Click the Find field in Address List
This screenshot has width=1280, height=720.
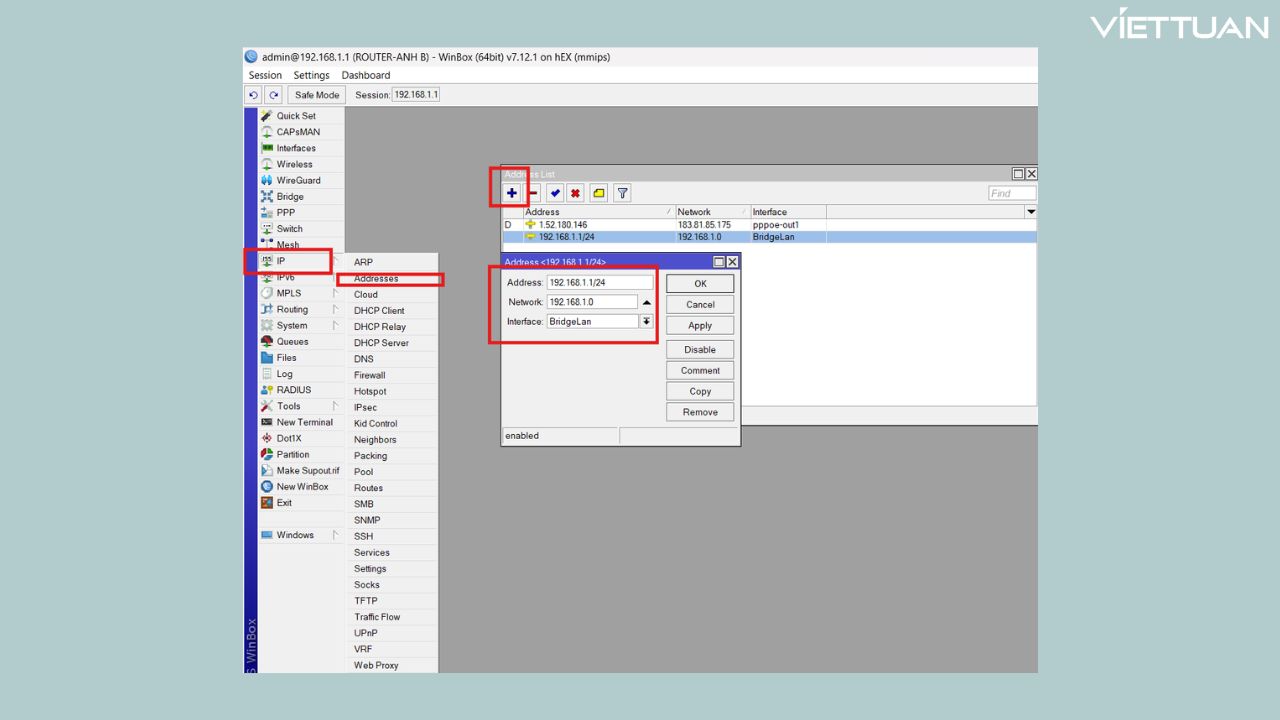tap(1012, 193)
